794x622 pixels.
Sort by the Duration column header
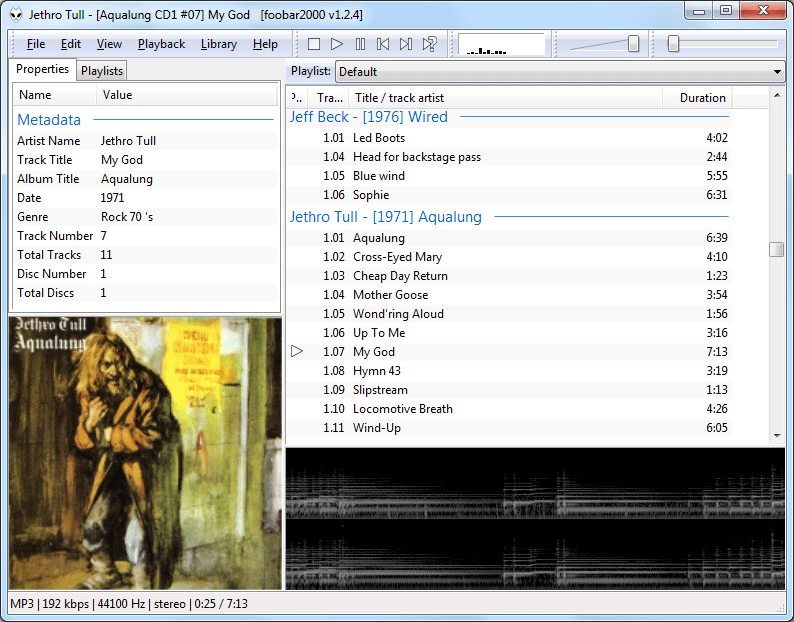(x=697, y=98)
